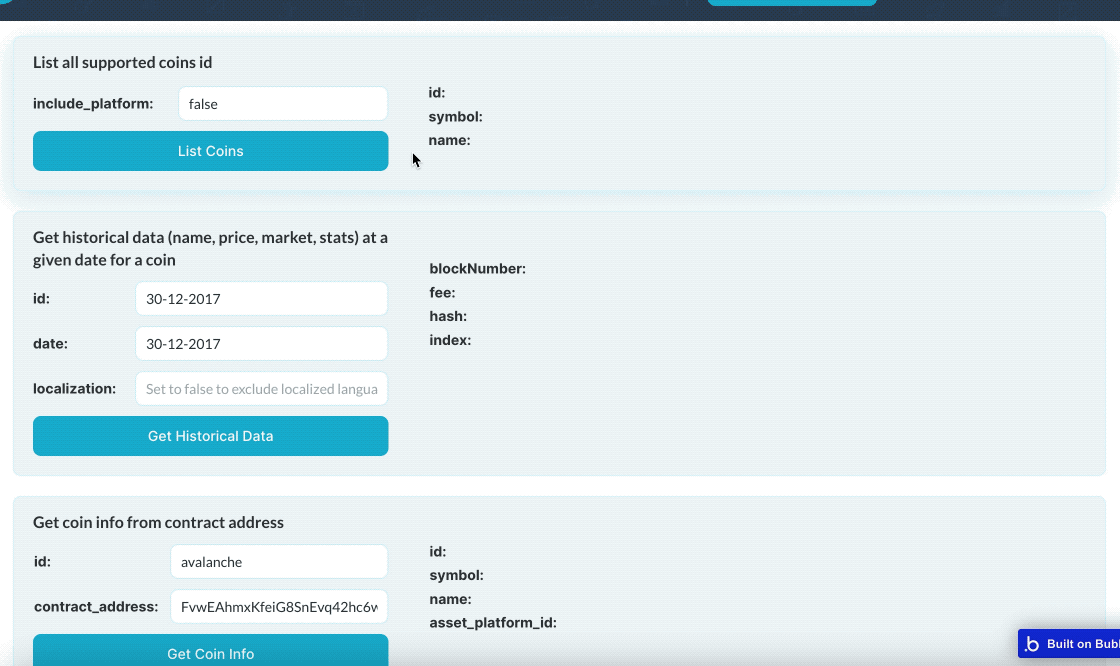Click the date: label

point(50,344)
